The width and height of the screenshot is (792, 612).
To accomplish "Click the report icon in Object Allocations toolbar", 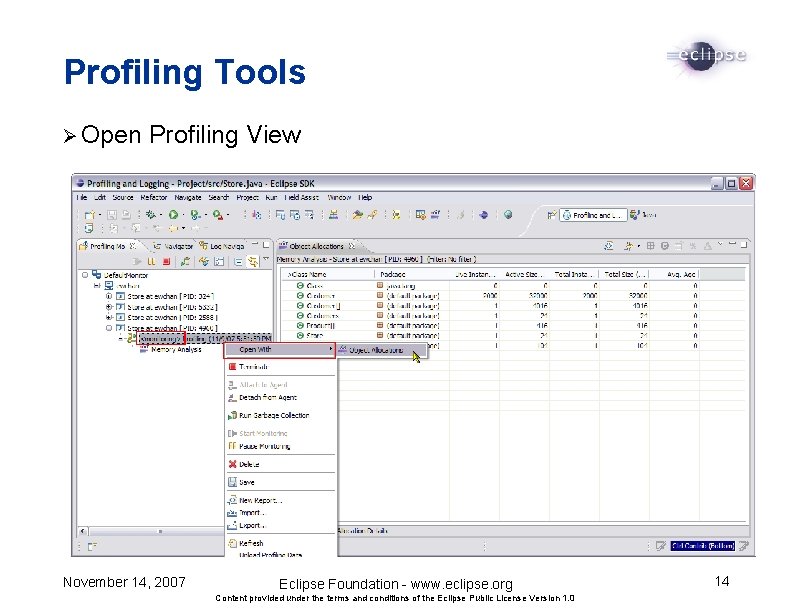I will (609, 246).
